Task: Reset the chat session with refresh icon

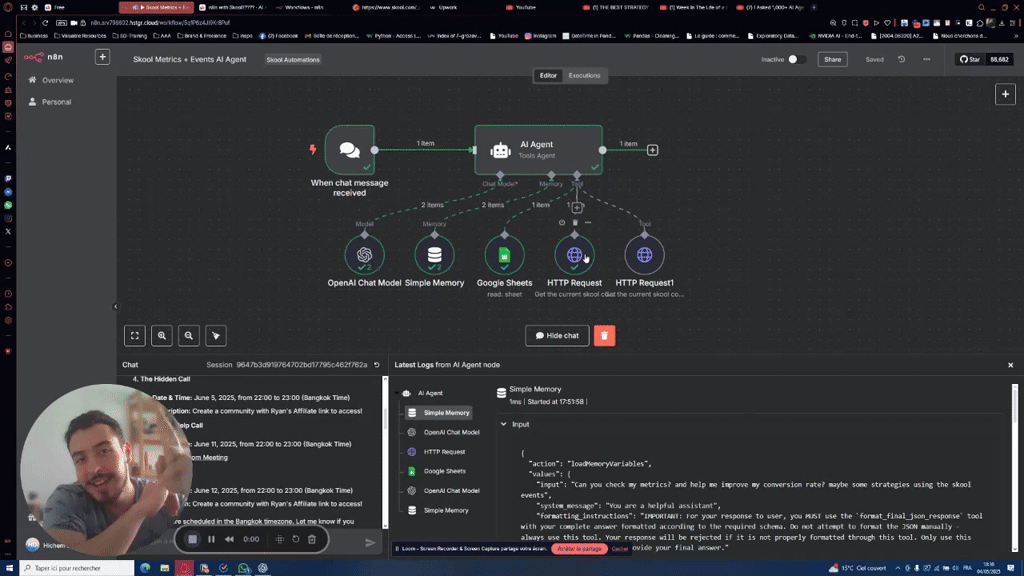Action: tap(377, 365)
